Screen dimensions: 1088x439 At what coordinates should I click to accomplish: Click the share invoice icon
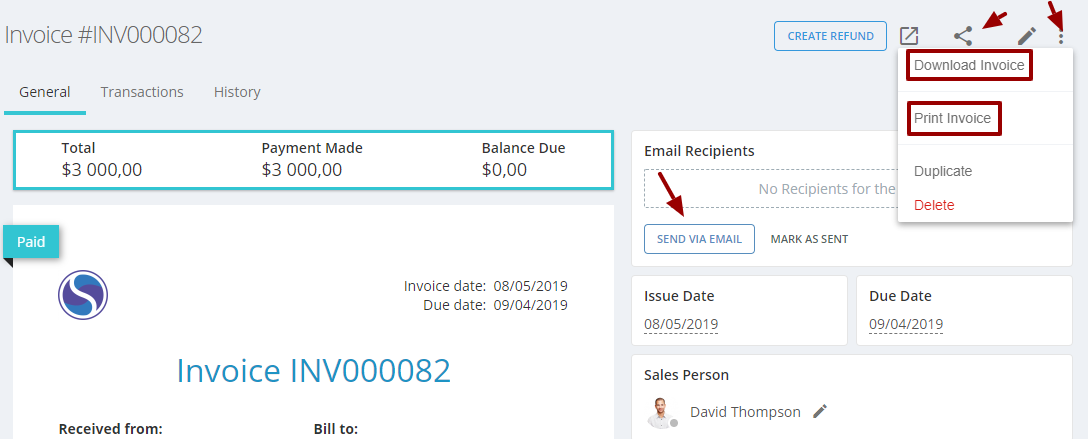pos(962,36)
